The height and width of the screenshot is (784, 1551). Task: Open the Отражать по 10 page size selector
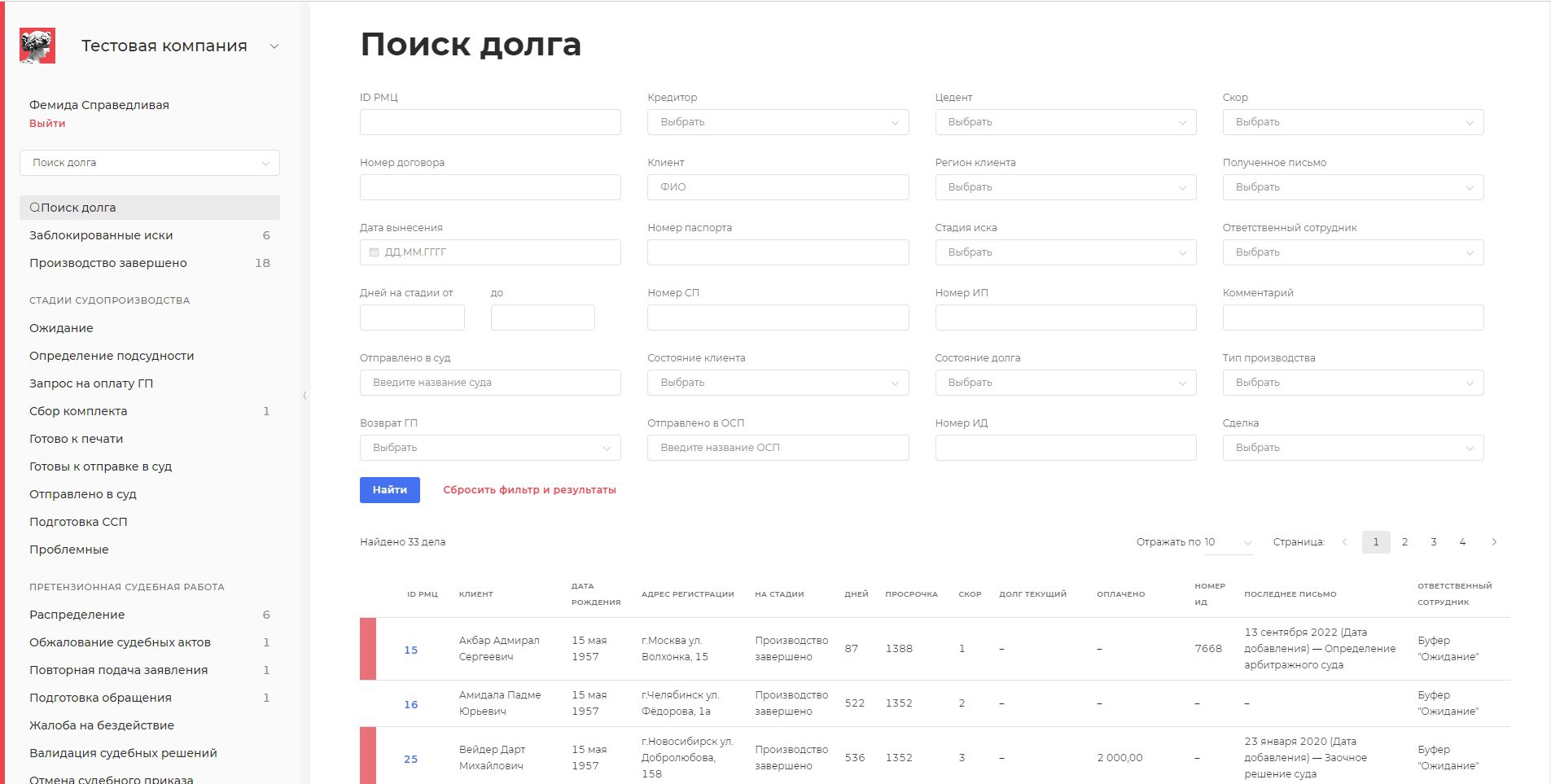point(1228,542)
